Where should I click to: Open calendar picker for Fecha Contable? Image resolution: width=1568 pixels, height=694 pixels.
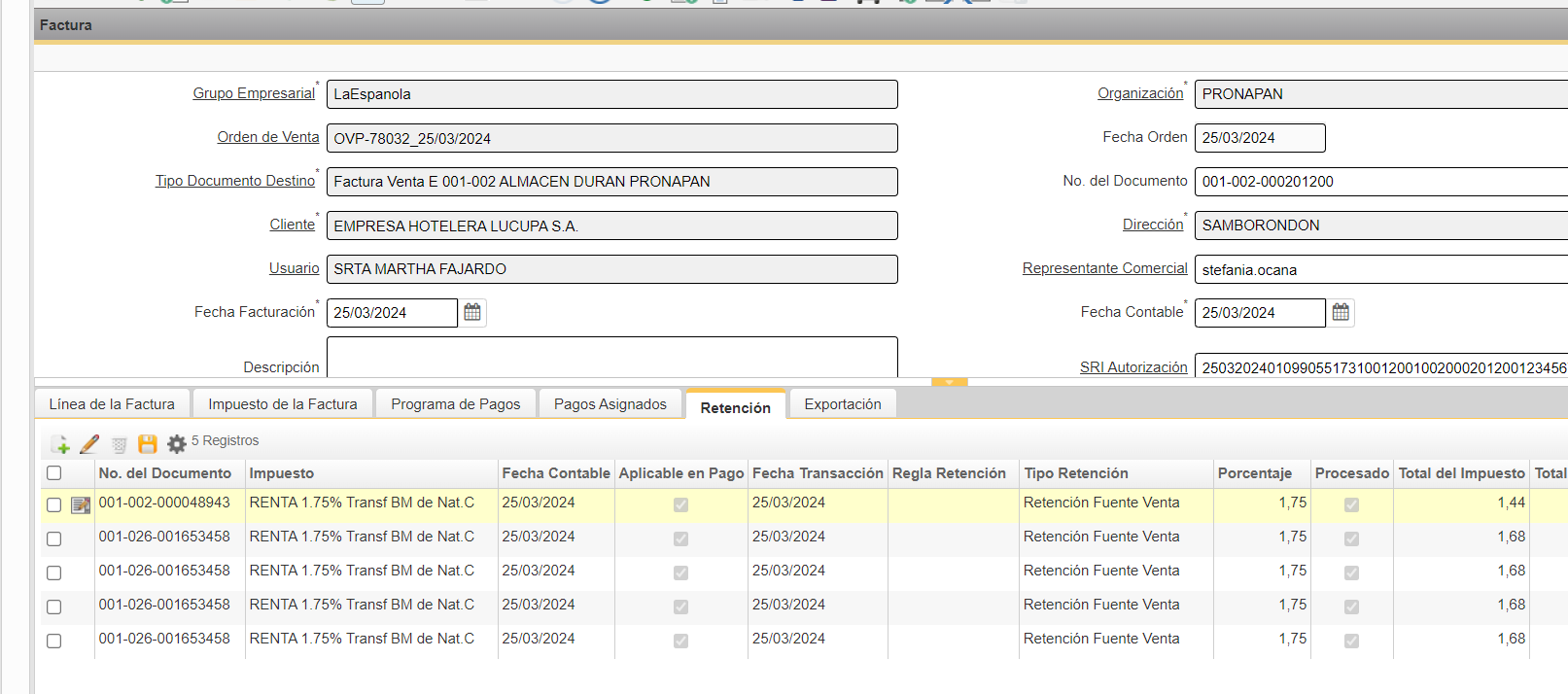(1341, 312)
